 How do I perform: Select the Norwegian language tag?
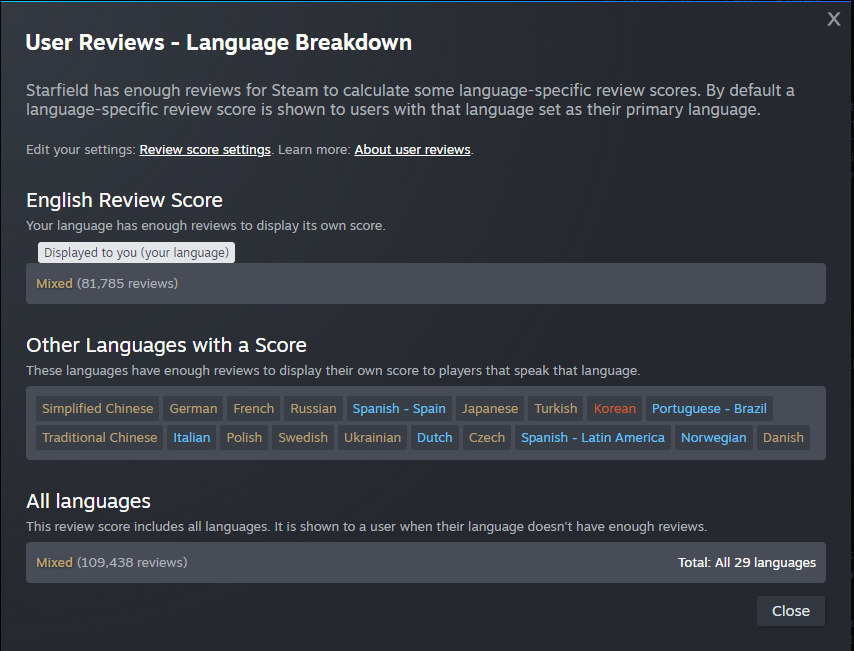pyautogui.click(x=713, y=437)
